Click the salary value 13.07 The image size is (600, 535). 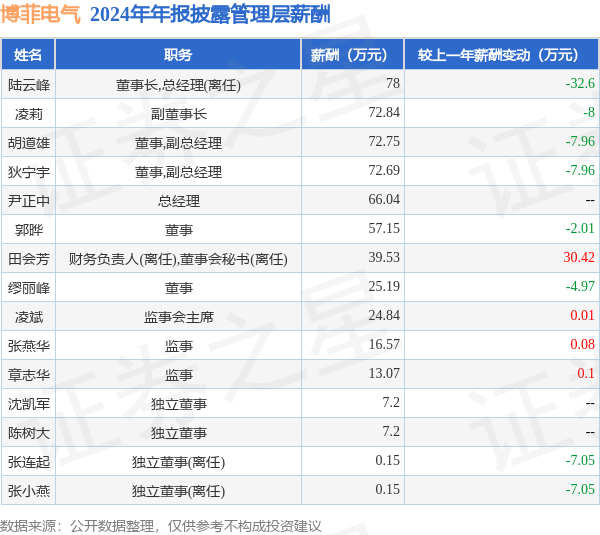[x=384, y=374]
